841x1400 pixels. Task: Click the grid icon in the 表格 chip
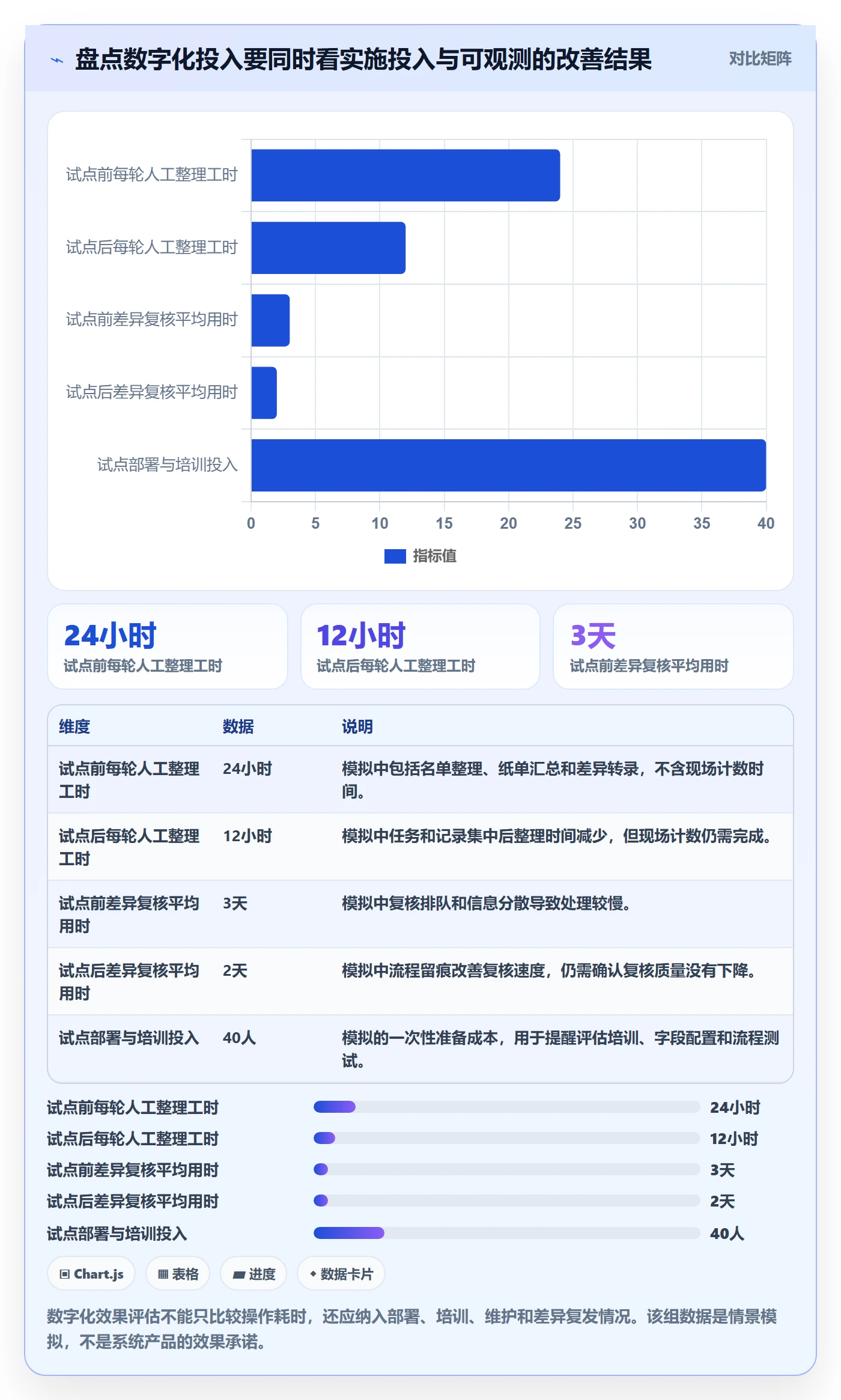[x=163, y=1274]
